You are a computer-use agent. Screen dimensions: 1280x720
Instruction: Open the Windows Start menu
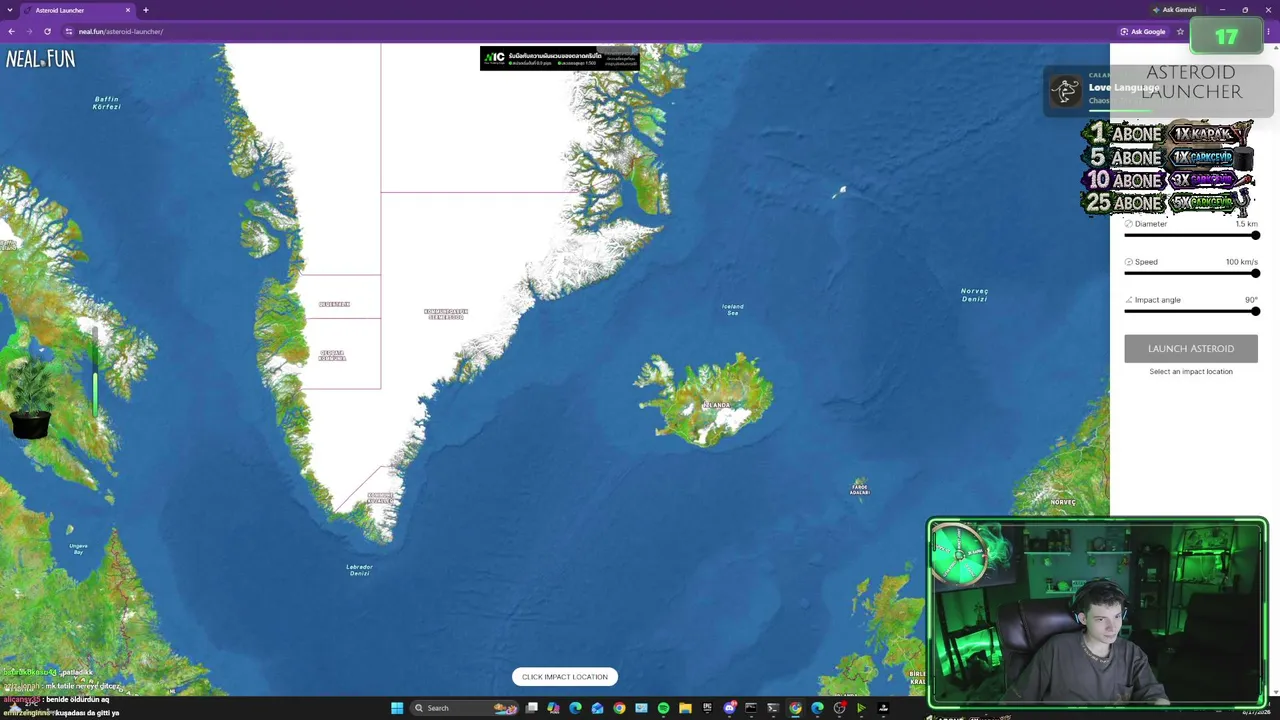pyautogui.click(x=397, y=708)
